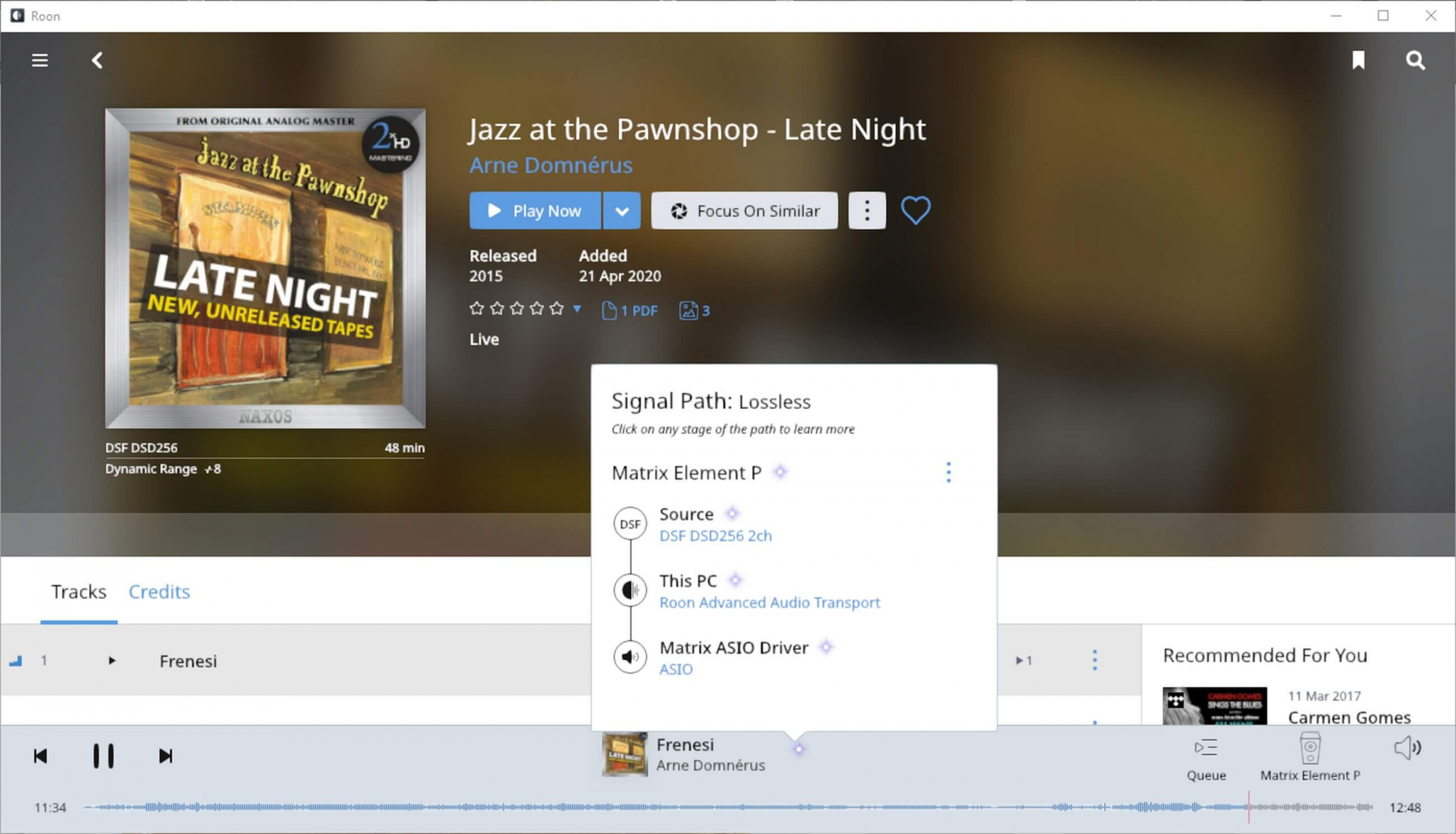Click the This PC quality star icon

coord(735,580)
